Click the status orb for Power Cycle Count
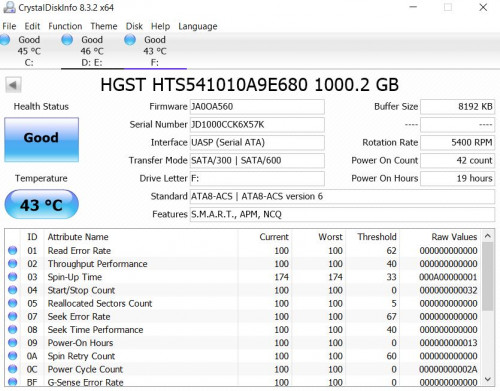This screenshot has width=500, height=391. point(13,369)
